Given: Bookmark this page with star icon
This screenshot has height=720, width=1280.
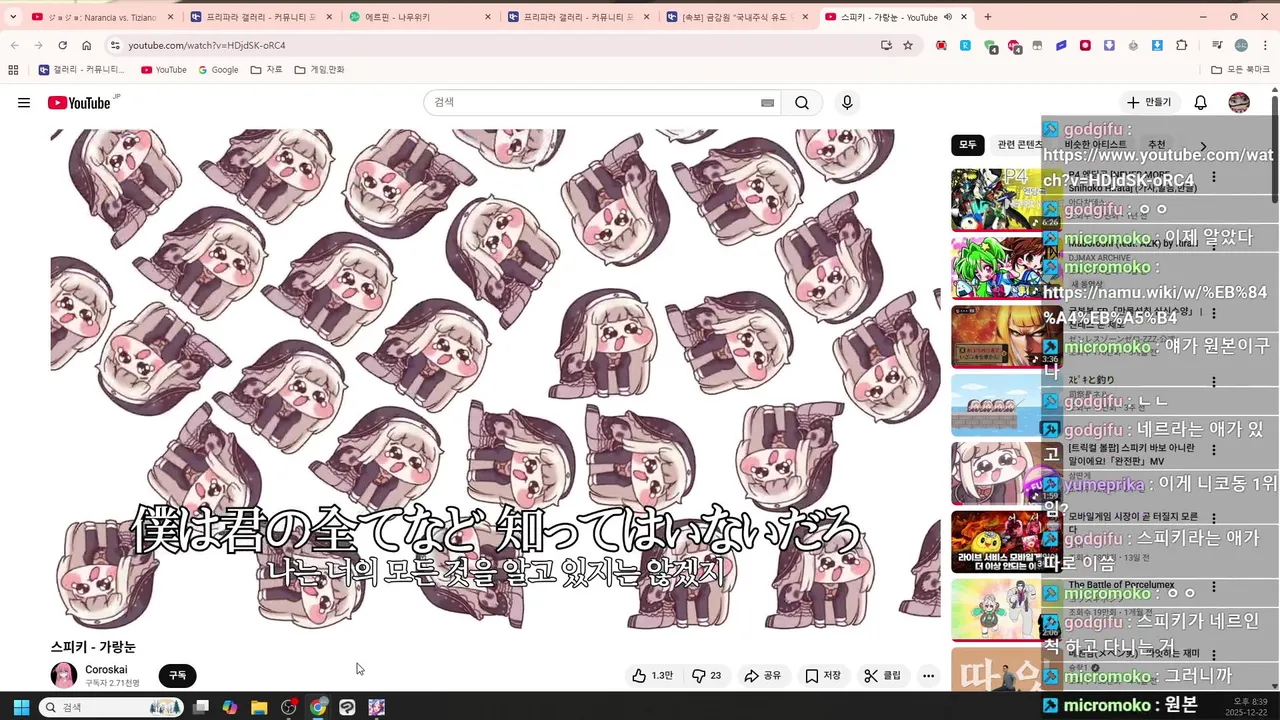Looking at the screenshot, I should 908,45.
